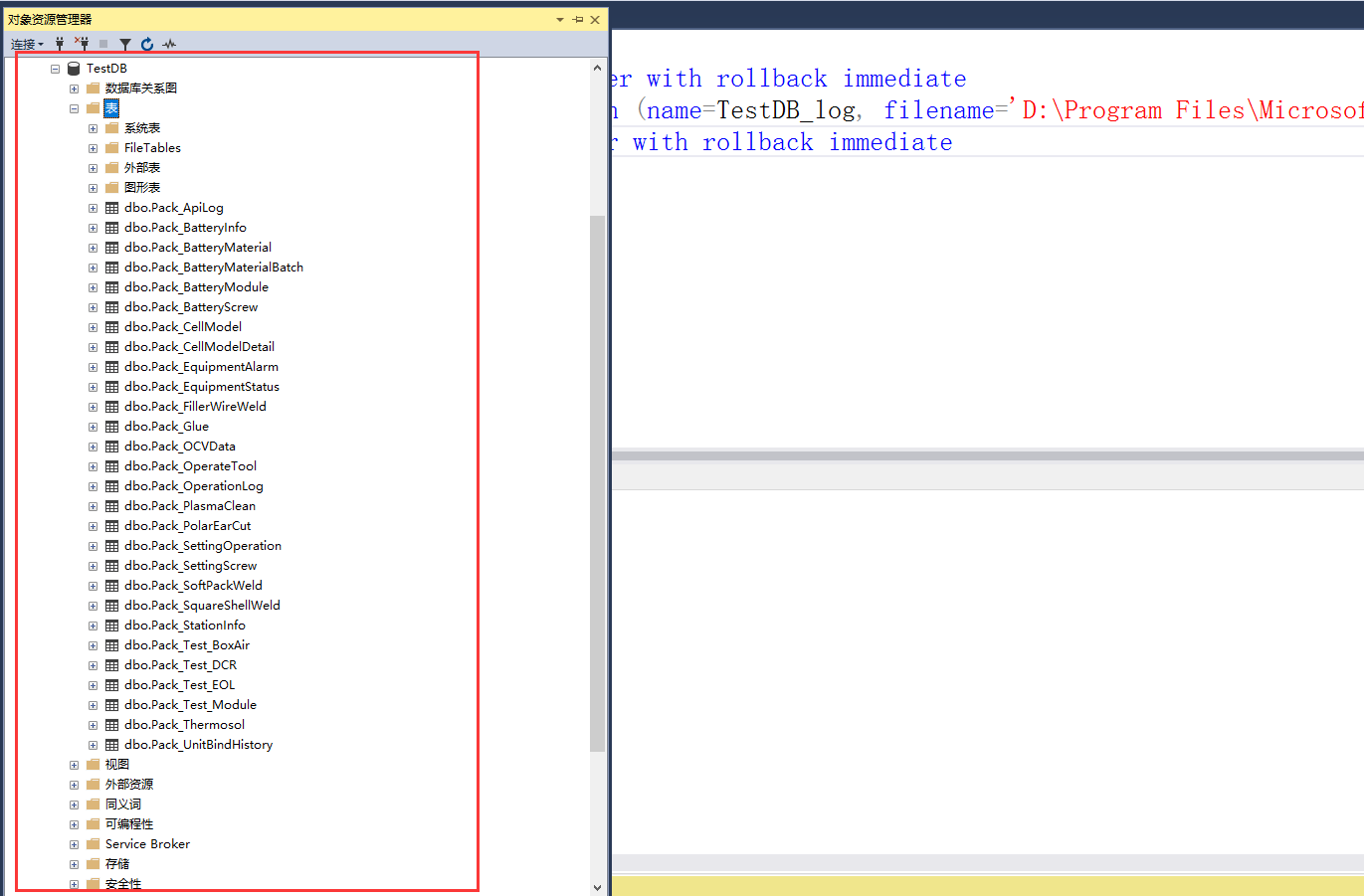
Task: Expand the dbo.Pack_ApiLog table node
Action: tap(93, 208)
